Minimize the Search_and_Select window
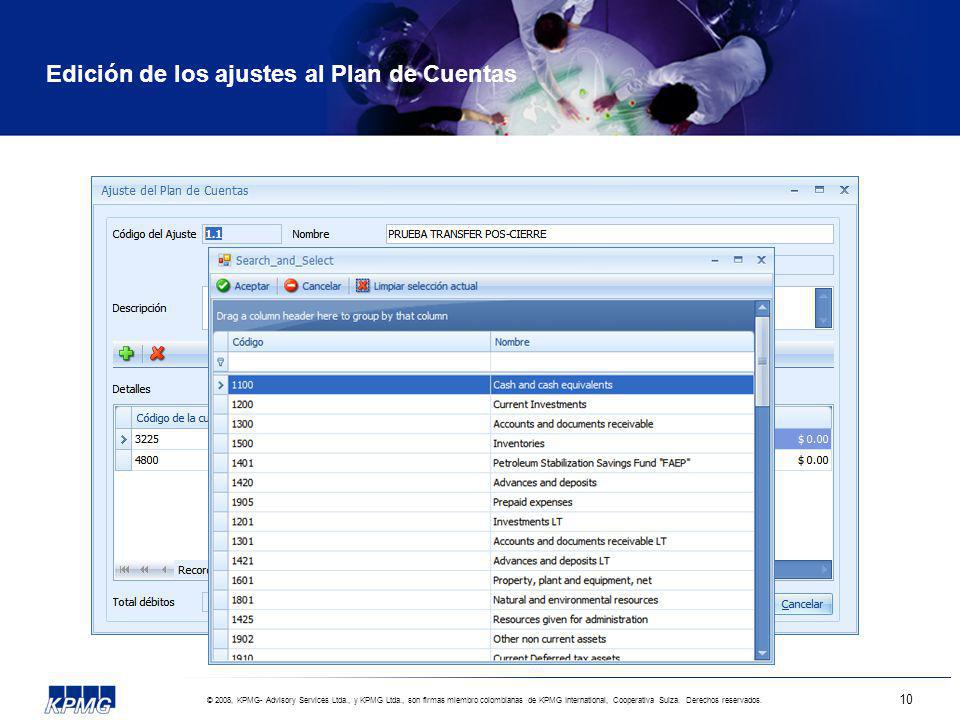The height and width of the screenshot is (720, 960). pyautogui.click(x=714, y=261)
